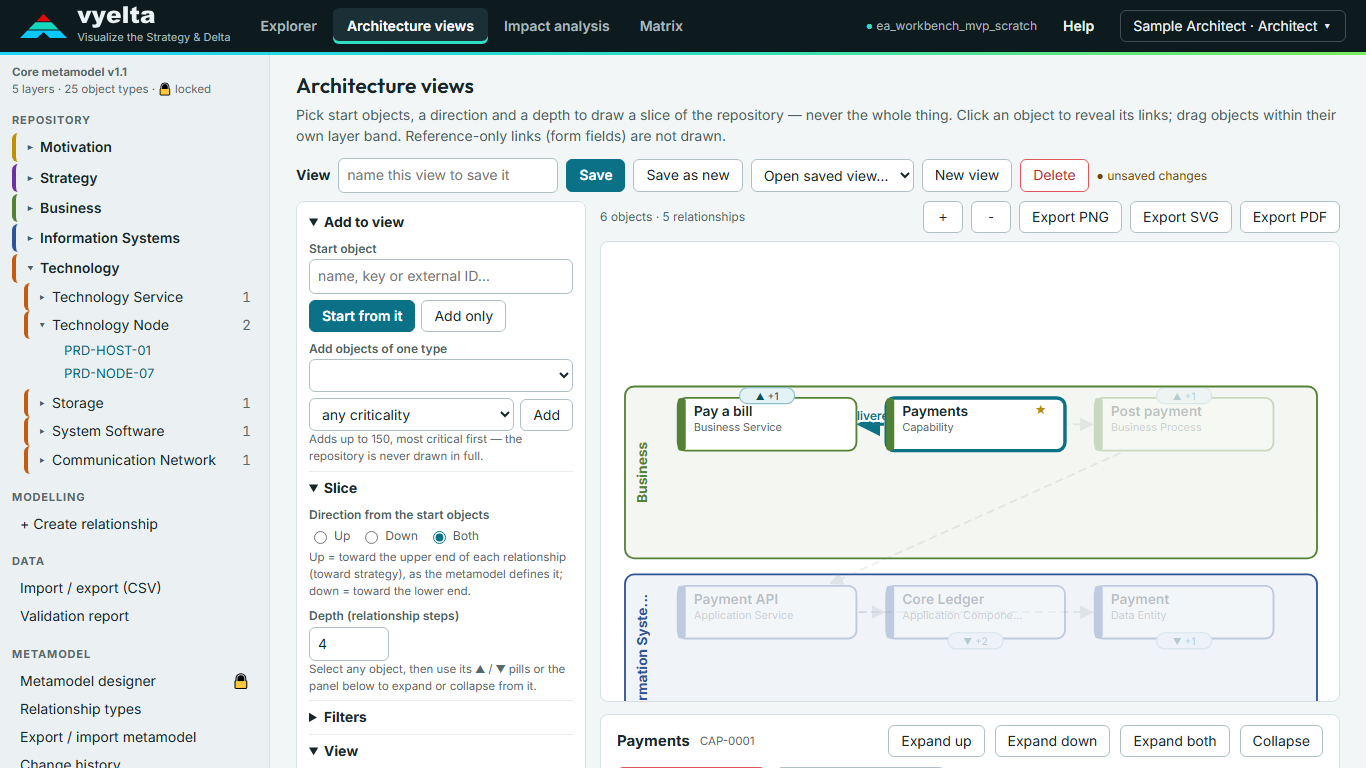Open the any criticality dropdown
Screen dimensions: 1366x768
[x=411, y=415]
